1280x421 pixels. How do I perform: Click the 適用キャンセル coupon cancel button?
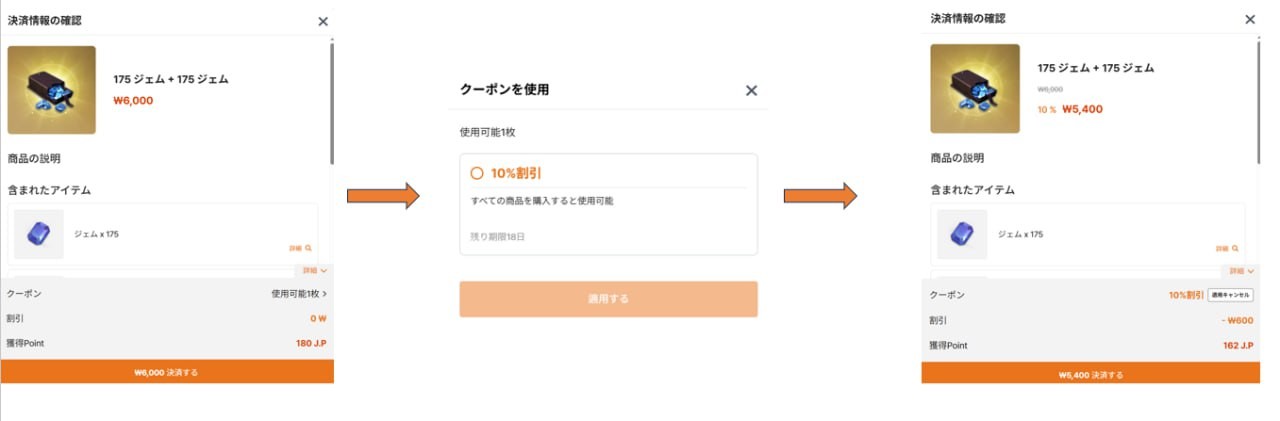click(x=1230, y=295)
